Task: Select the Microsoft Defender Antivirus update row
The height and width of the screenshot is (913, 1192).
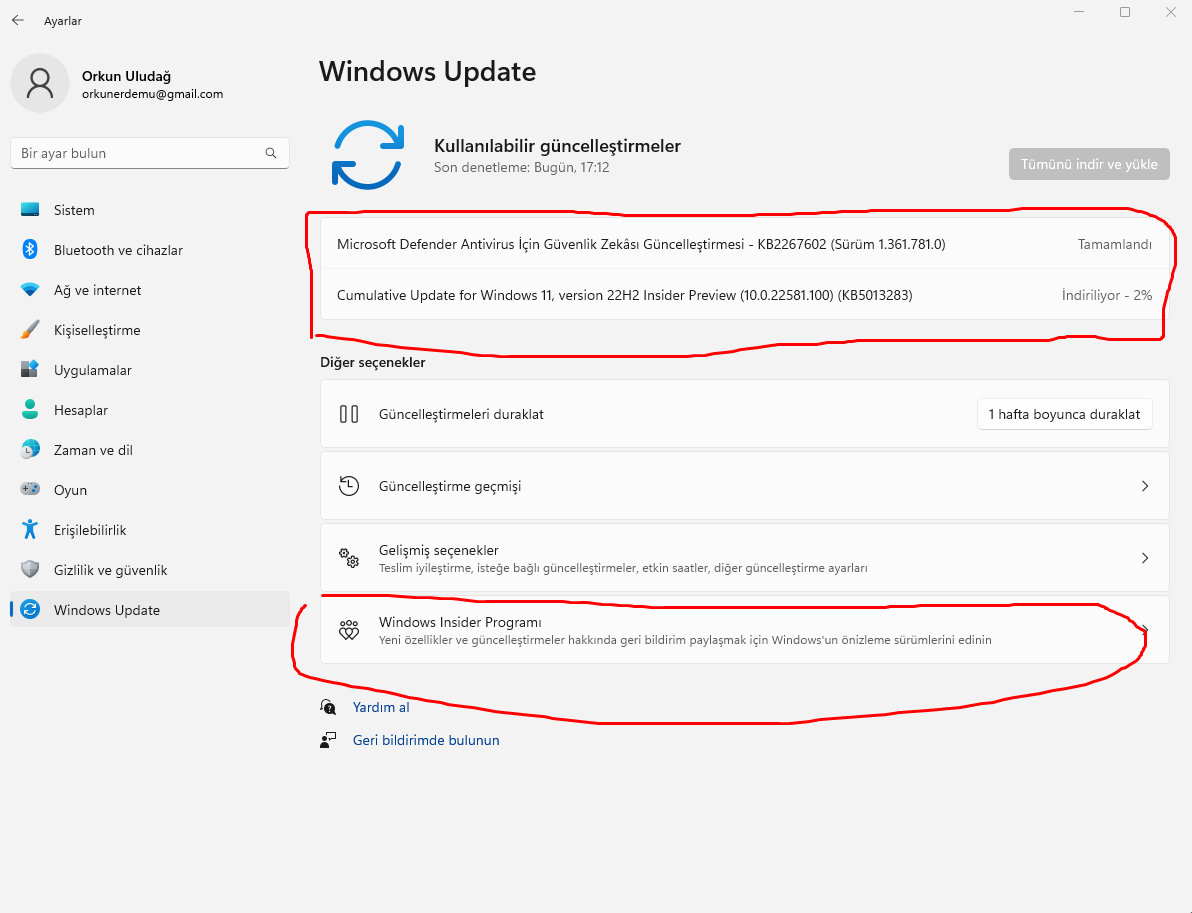Action: point(744,244)
